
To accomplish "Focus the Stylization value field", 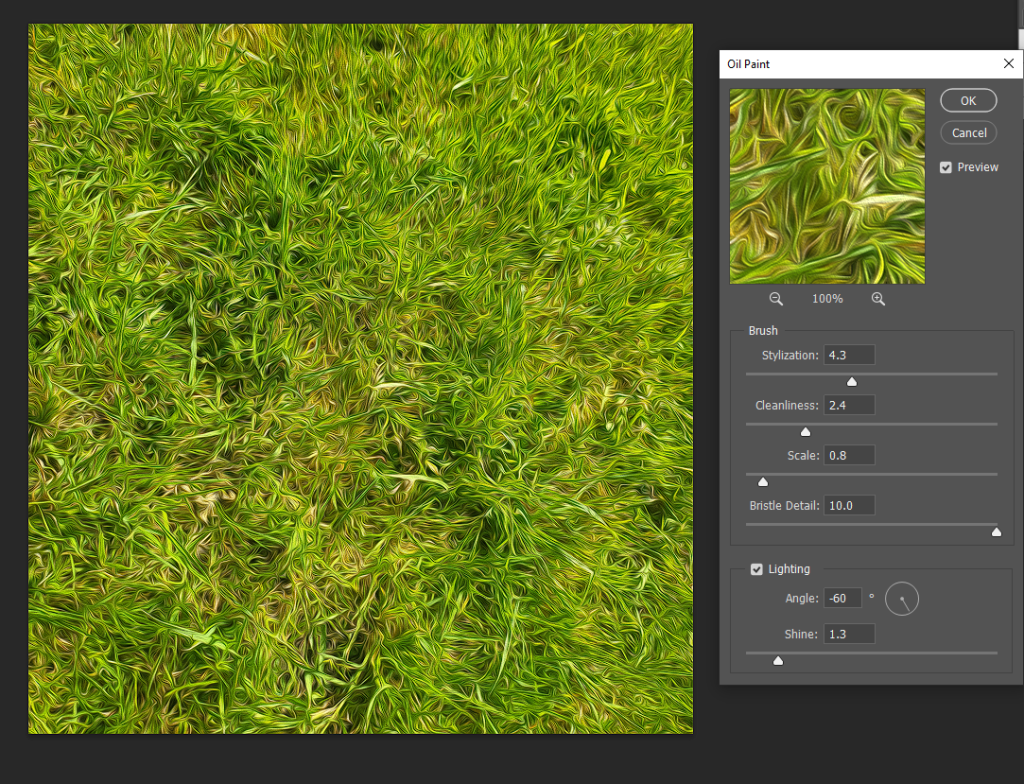I will coord(849,355).
